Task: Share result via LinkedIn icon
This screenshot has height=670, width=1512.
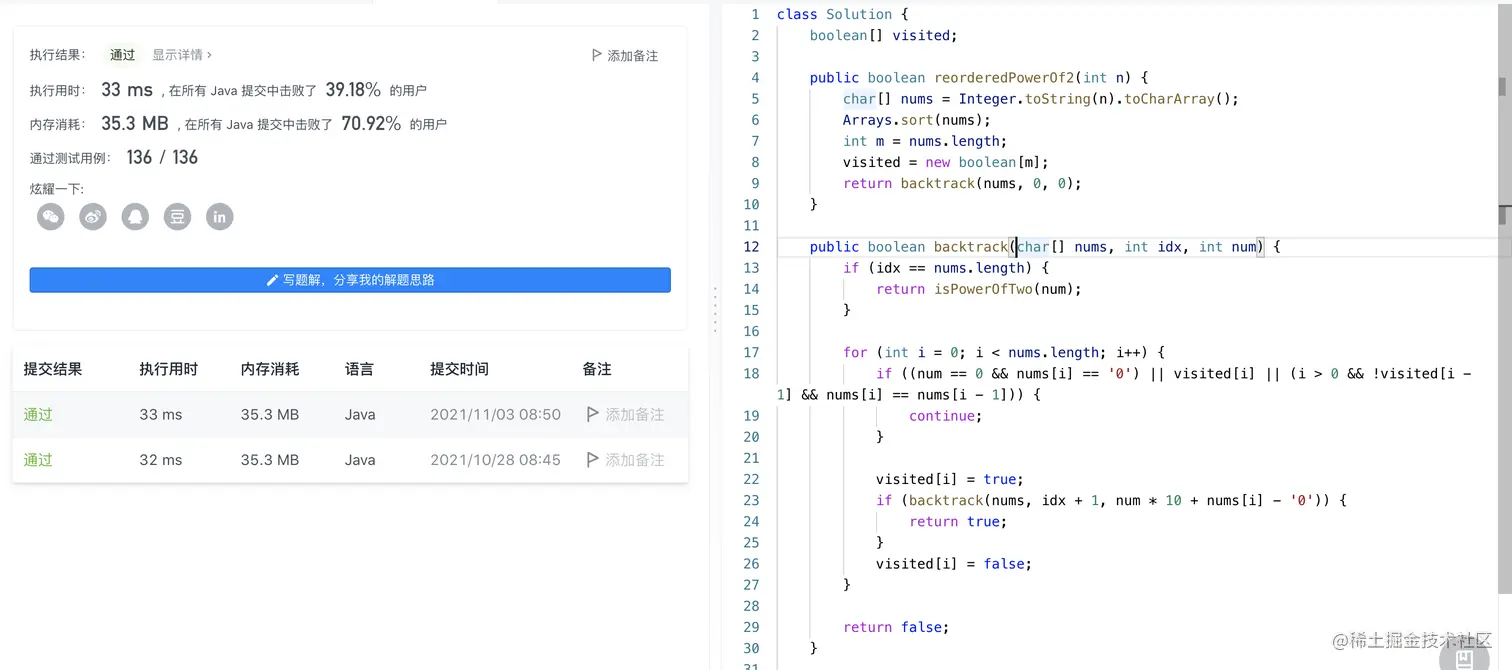Action: pos(220,216)
